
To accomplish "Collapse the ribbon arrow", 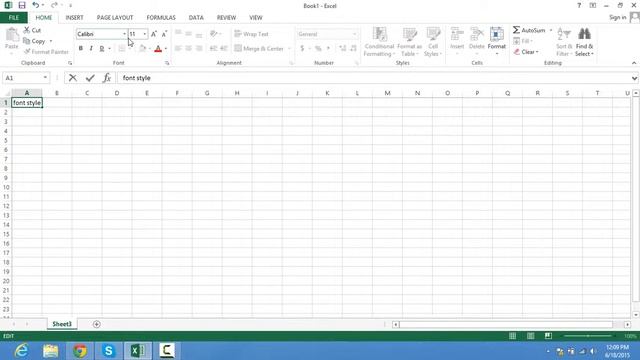I will (x=634, y=63).
